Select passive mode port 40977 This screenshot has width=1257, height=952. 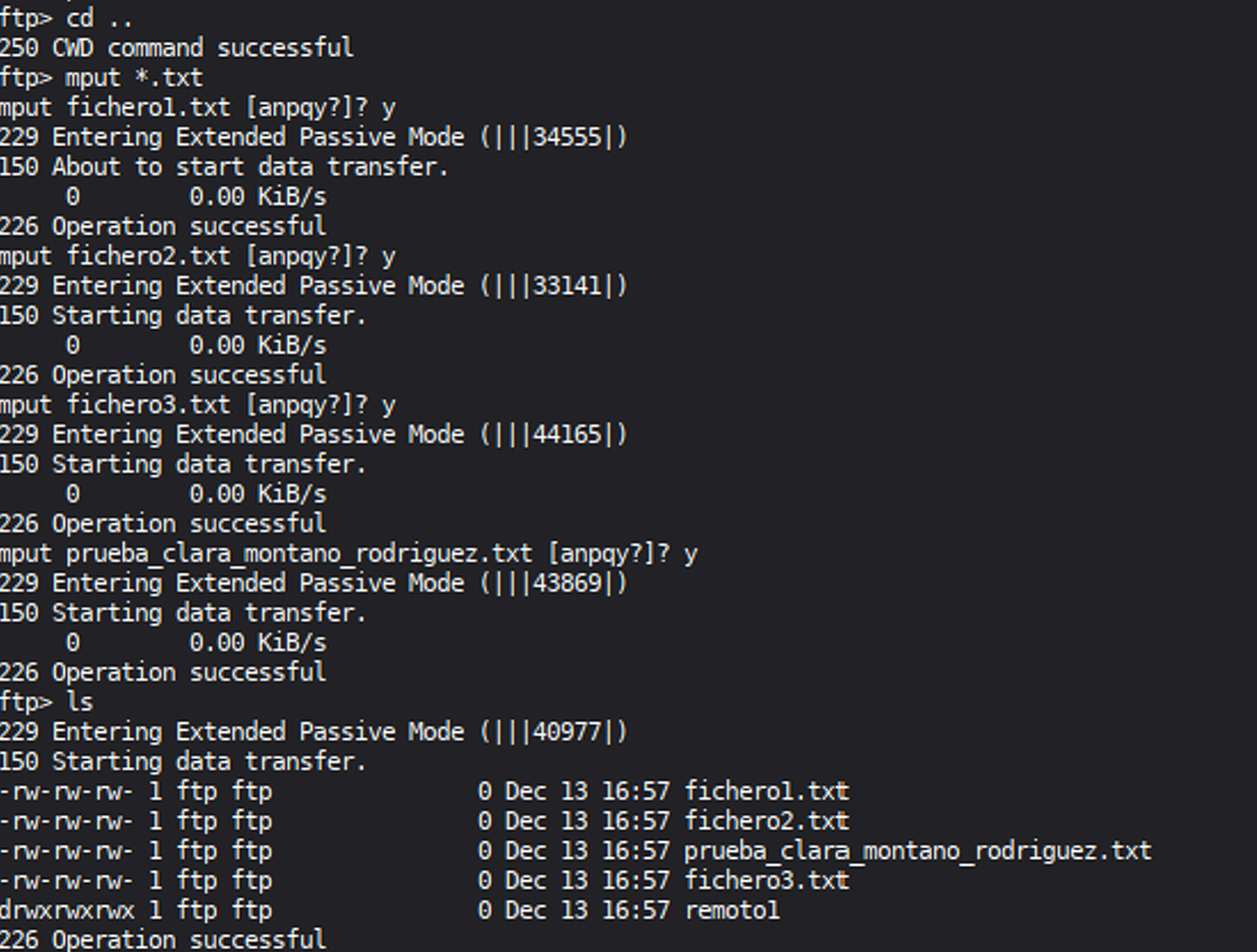point(567,732)
